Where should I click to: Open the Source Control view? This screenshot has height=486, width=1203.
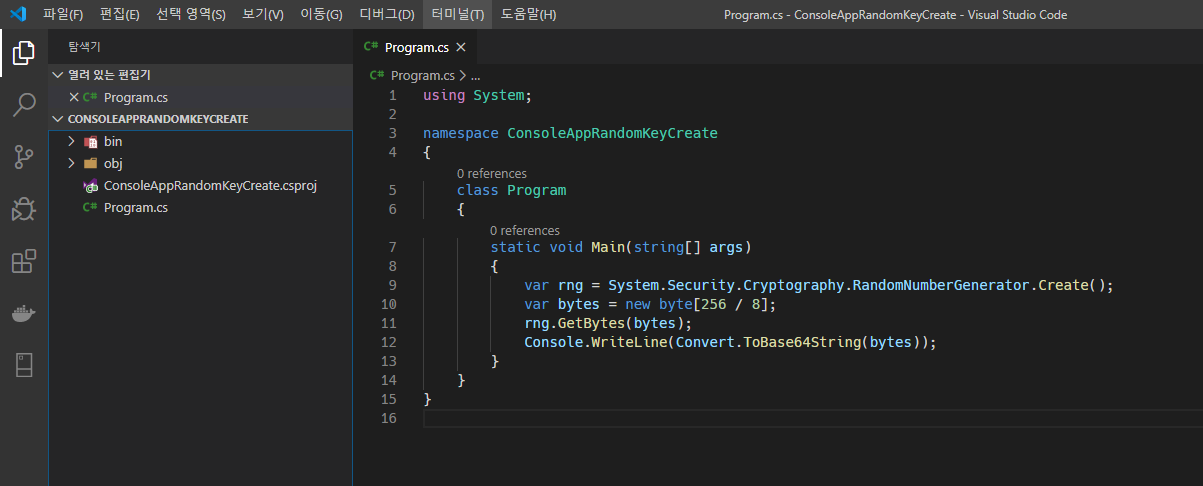click(x=24, y=157)
